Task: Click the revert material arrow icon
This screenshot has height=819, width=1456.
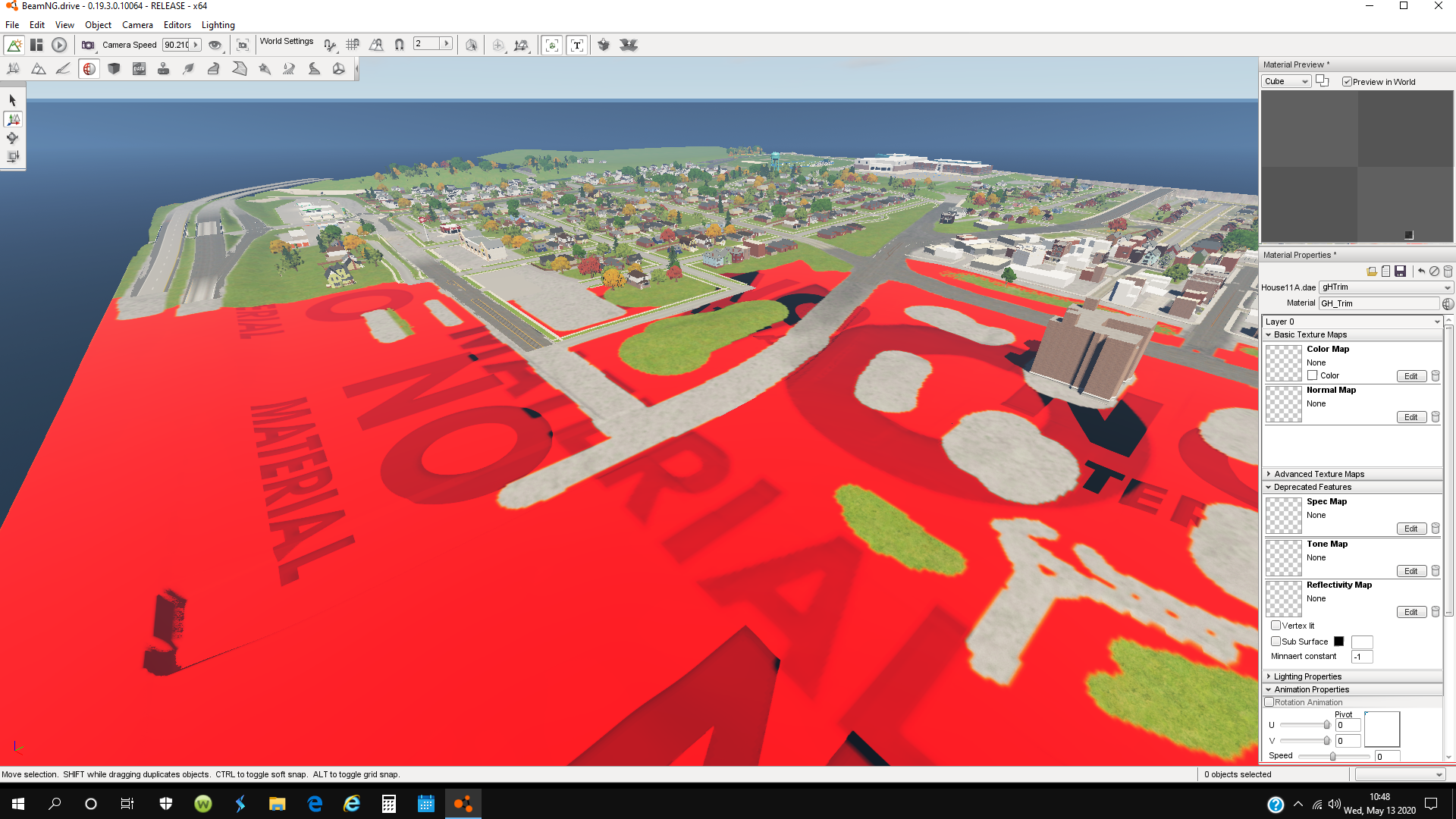Action: click(x=1421, y=271)
